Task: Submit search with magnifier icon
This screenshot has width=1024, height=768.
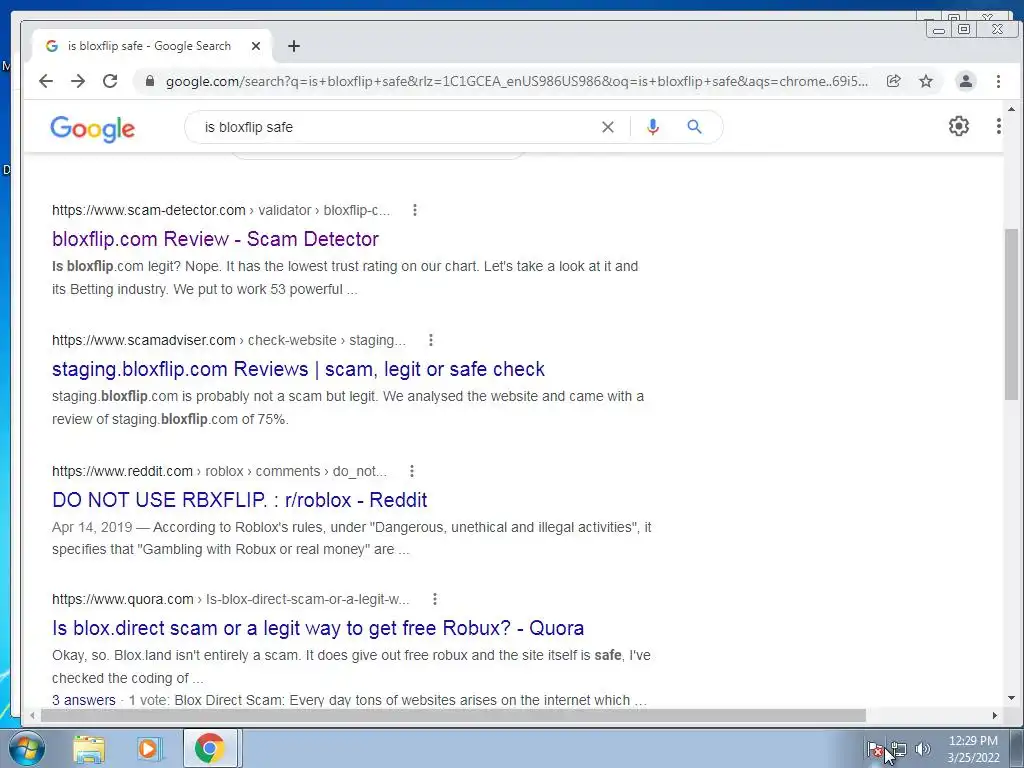Action: tap(694, 127)
